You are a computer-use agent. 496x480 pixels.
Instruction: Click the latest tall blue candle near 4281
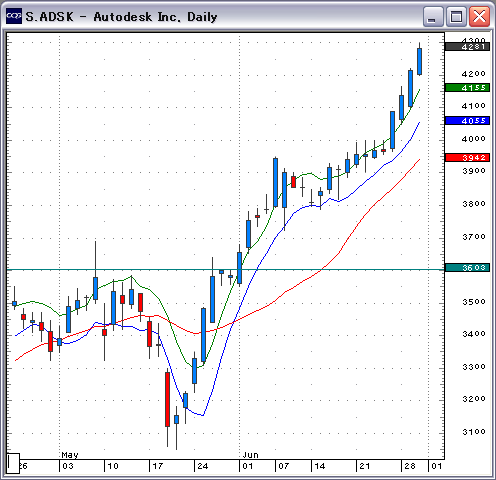click(x=419, y=61)
